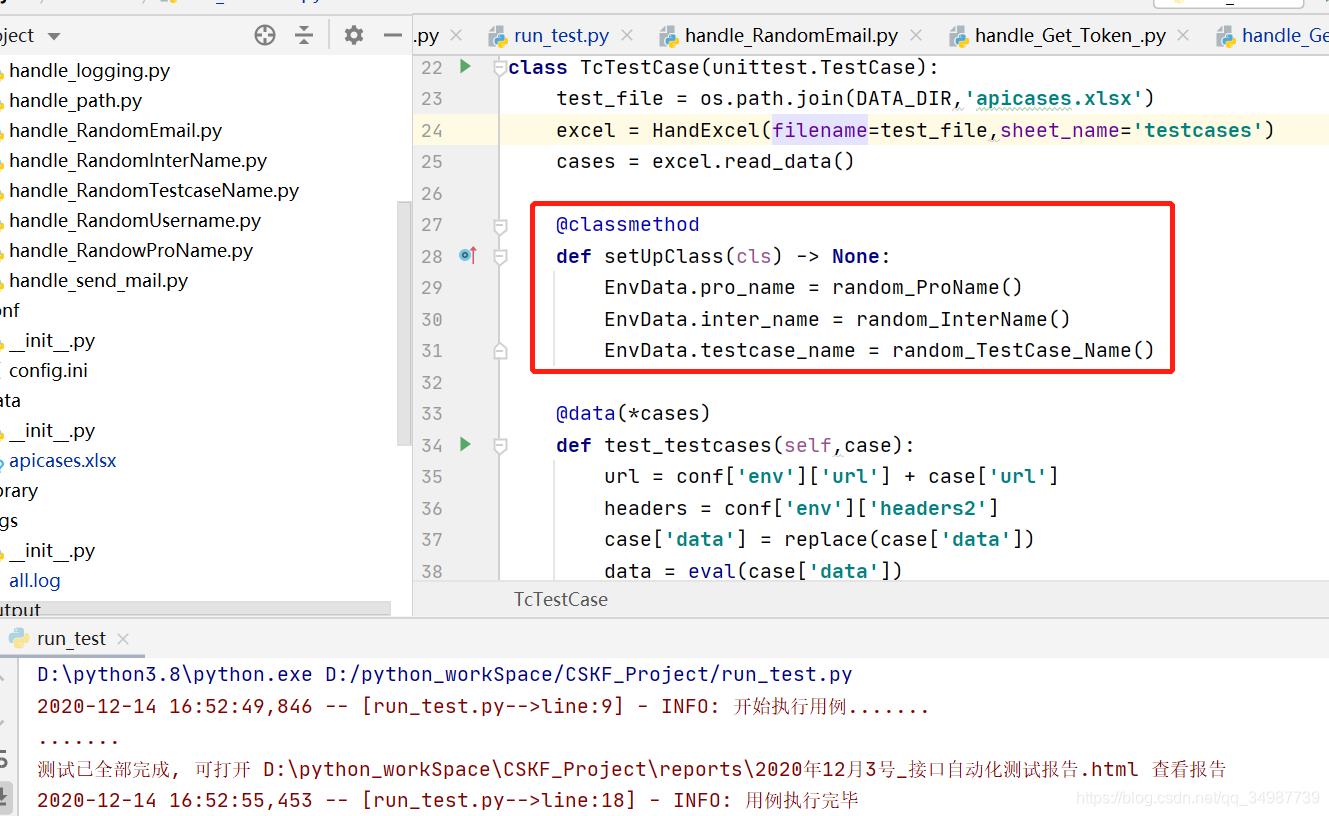Open handle_logging.py in project tree
1329x816 pixels.
(89, 71)
